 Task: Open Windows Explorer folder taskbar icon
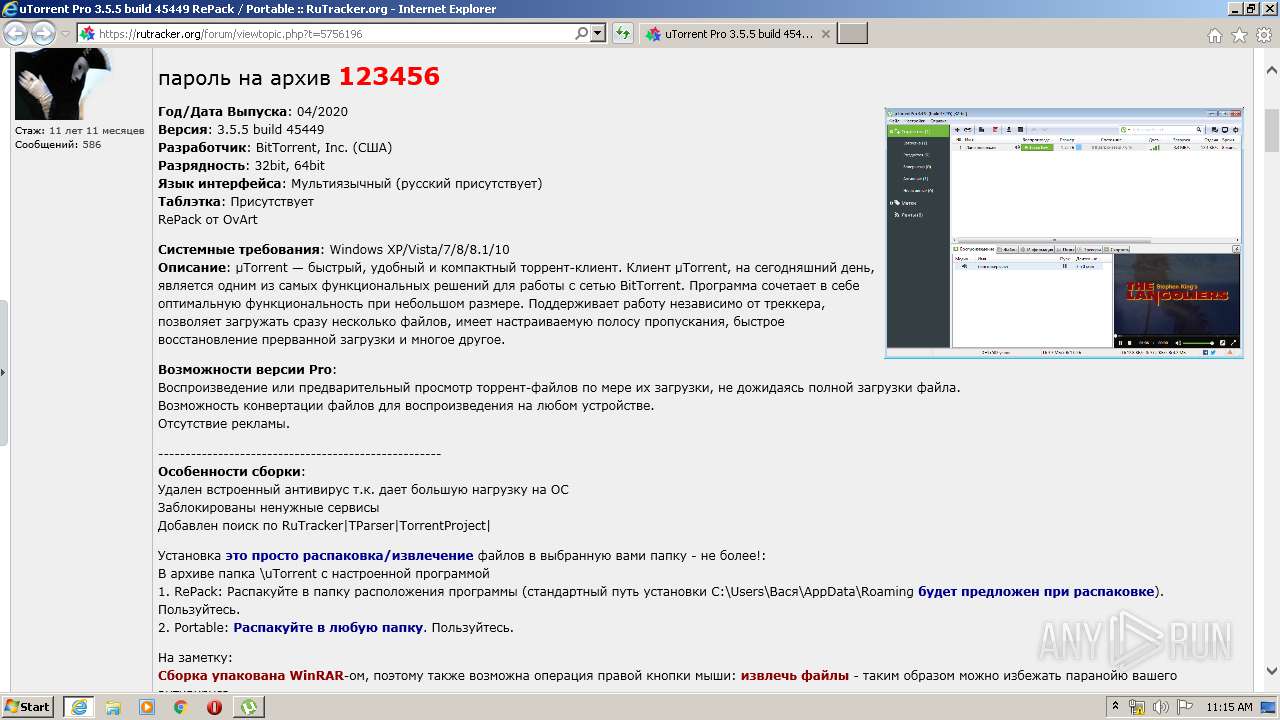click(x=113, y=706)
